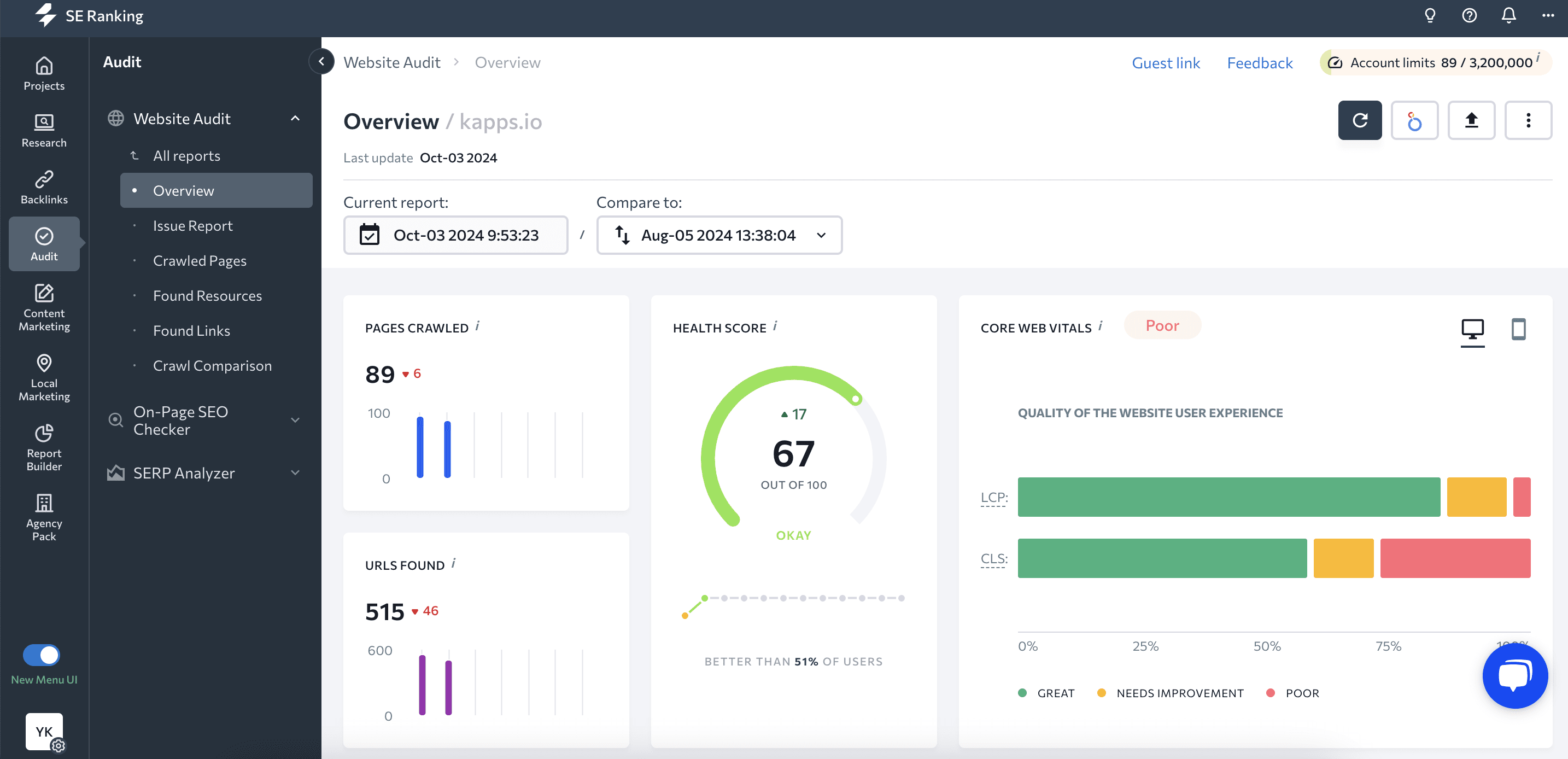Click the Pages Crawled count 89
Viewport: 1568px width, 759px height.
click(380, 375)
